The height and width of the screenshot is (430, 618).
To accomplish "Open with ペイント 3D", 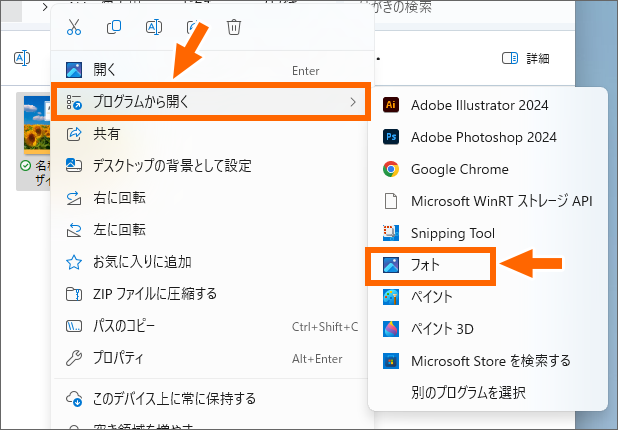I will 488,329.
